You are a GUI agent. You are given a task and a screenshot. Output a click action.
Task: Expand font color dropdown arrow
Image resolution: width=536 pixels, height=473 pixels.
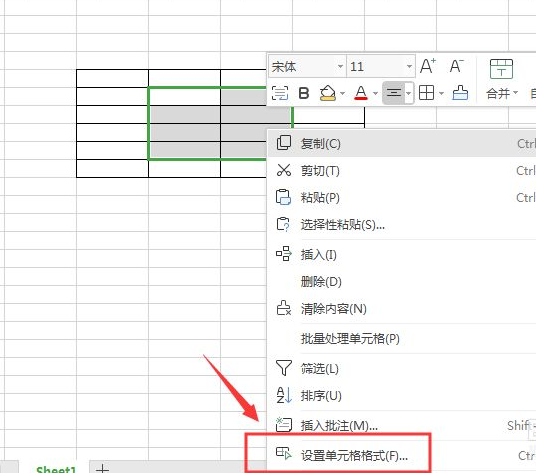(x=375, y=93)
